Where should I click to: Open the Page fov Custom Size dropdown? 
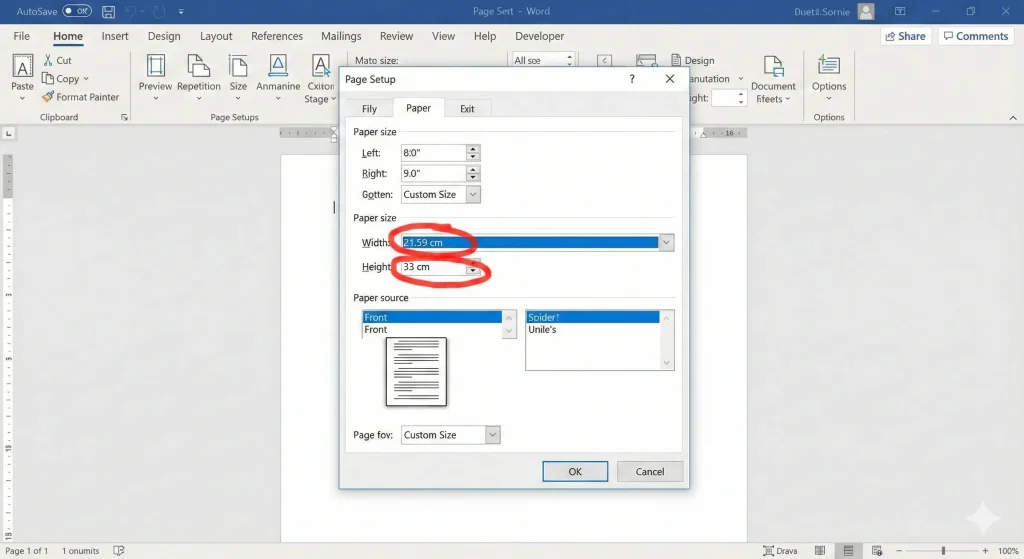coord(493,435)
